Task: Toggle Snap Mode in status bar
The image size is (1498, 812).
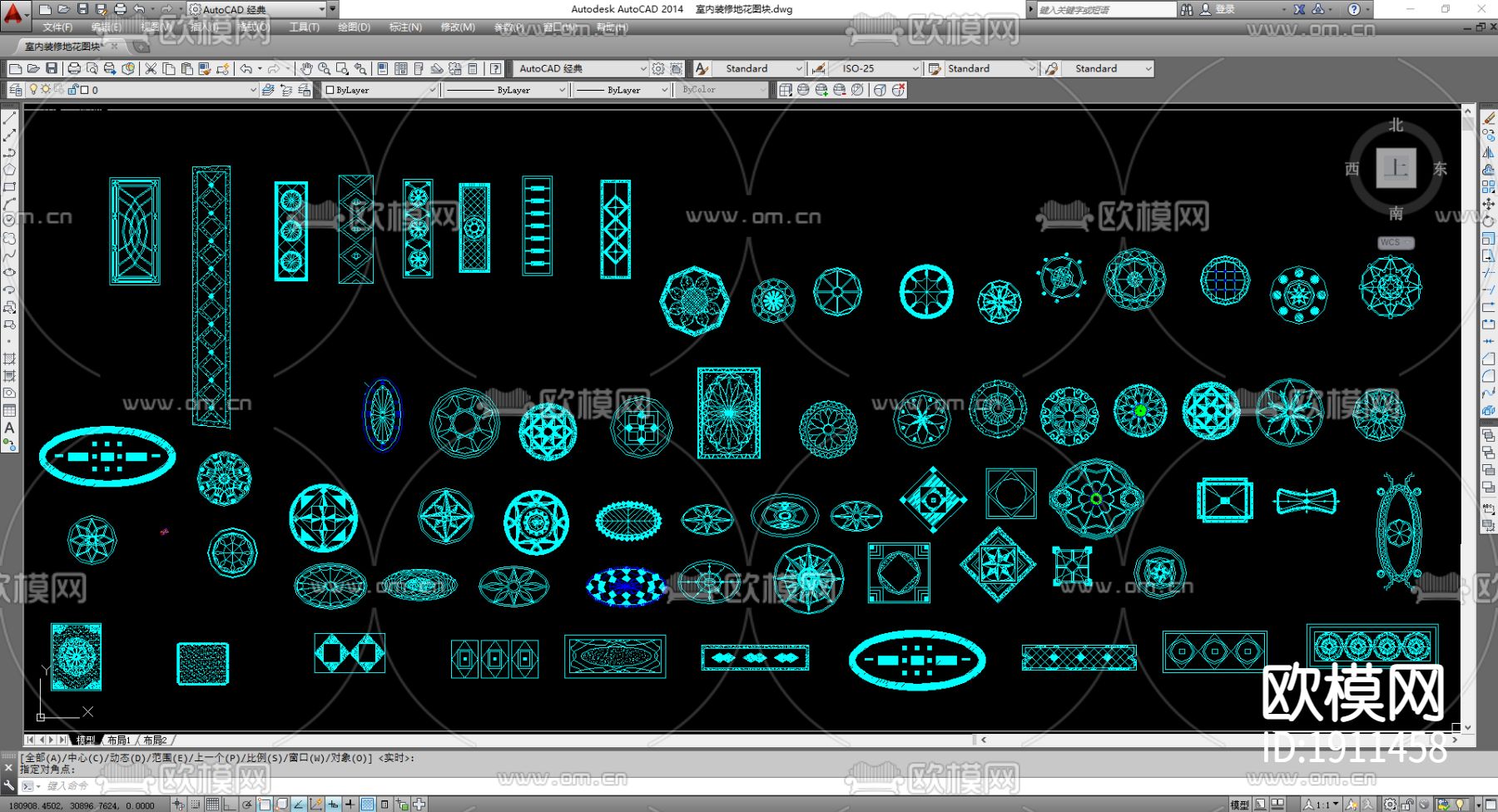Action: 195,805
